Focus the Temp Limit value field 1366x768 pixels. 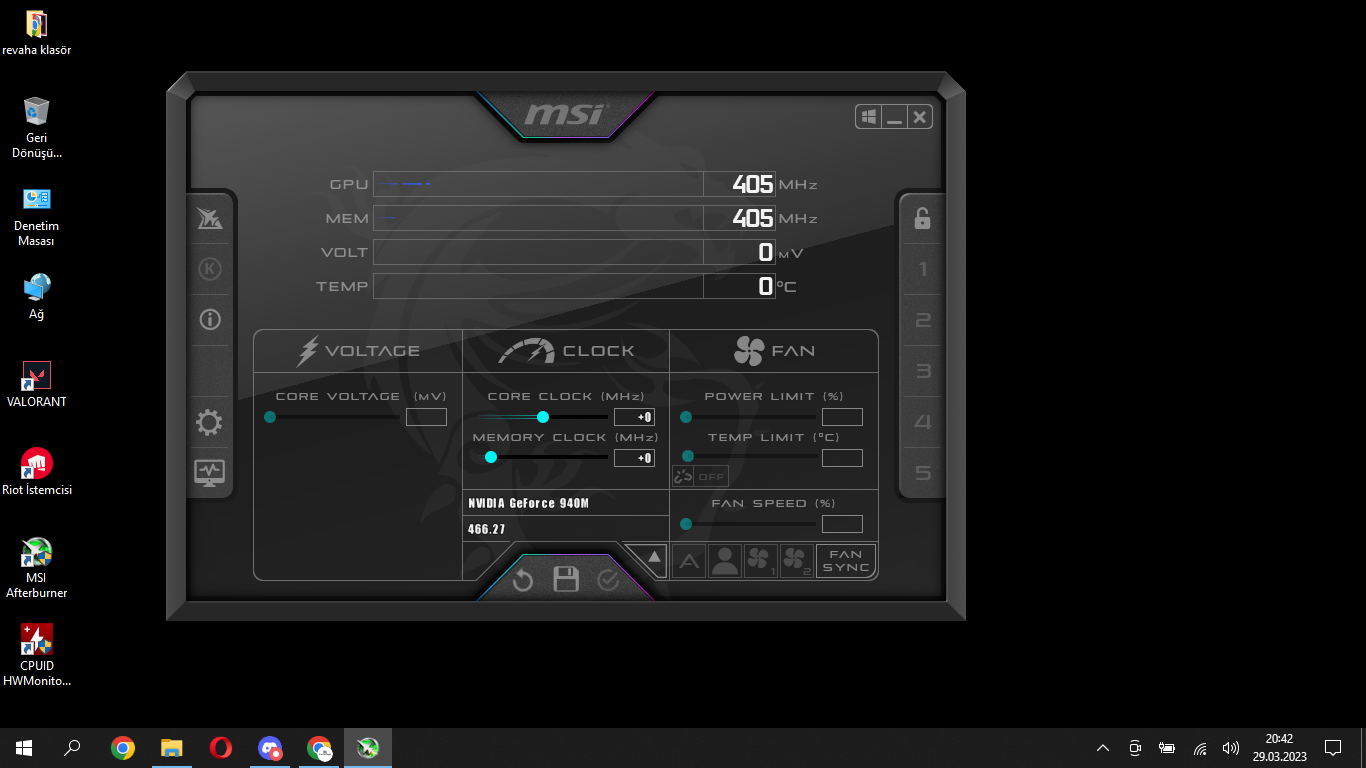pyautogui.click(x=842, y=458)
